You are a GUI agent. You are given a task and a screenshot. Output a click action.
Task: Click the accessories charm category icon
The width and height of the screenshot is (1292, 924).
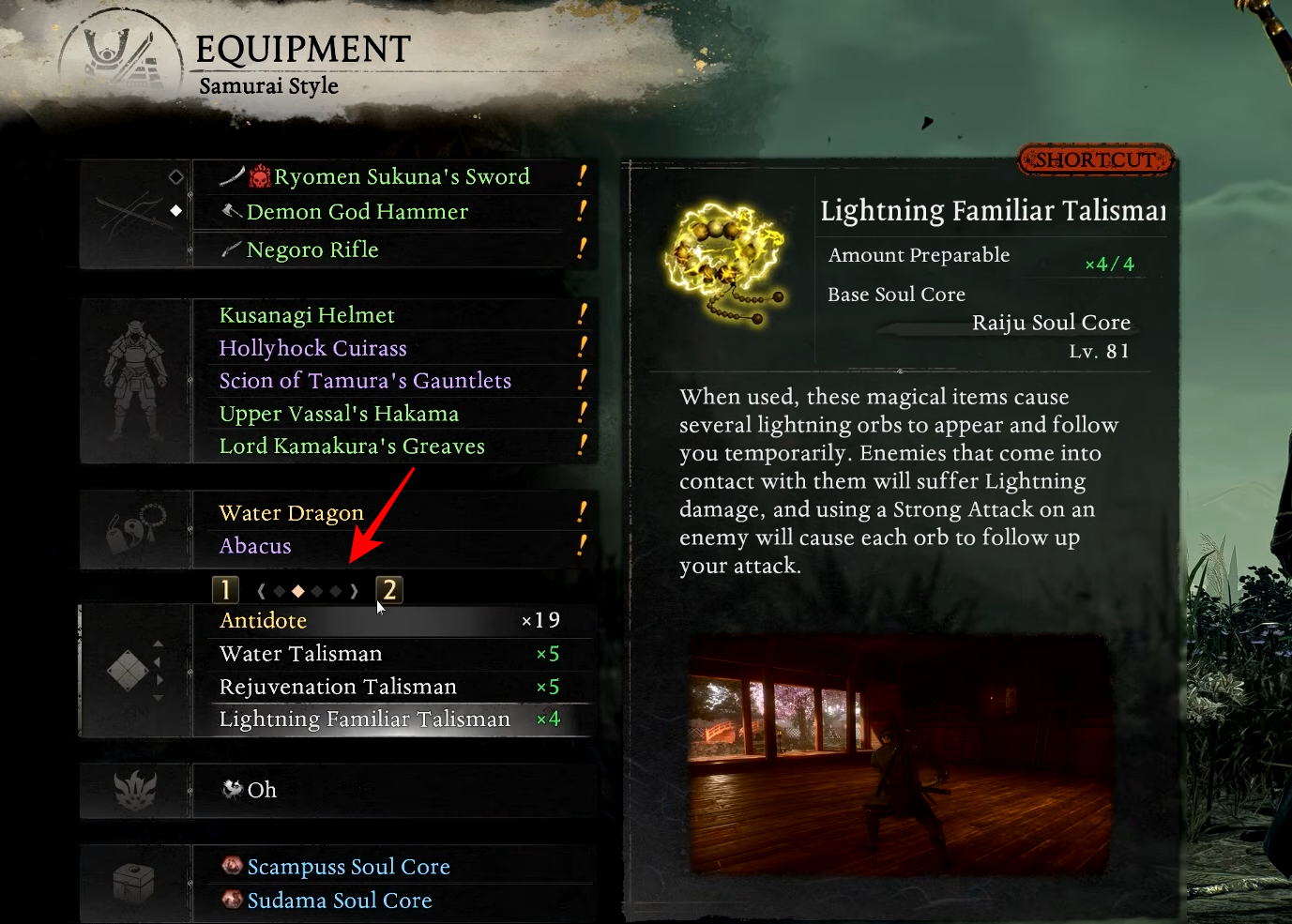pos(134,529)
